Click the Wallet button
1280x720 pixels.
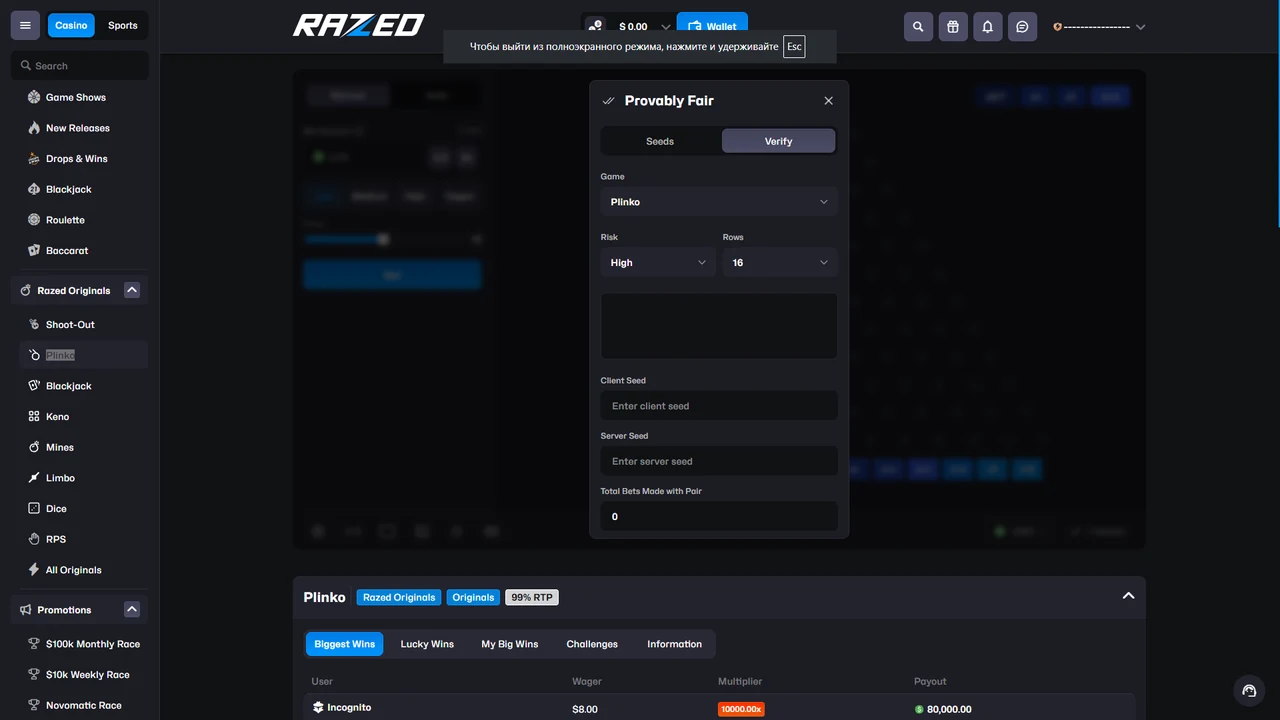pos(712,27)
